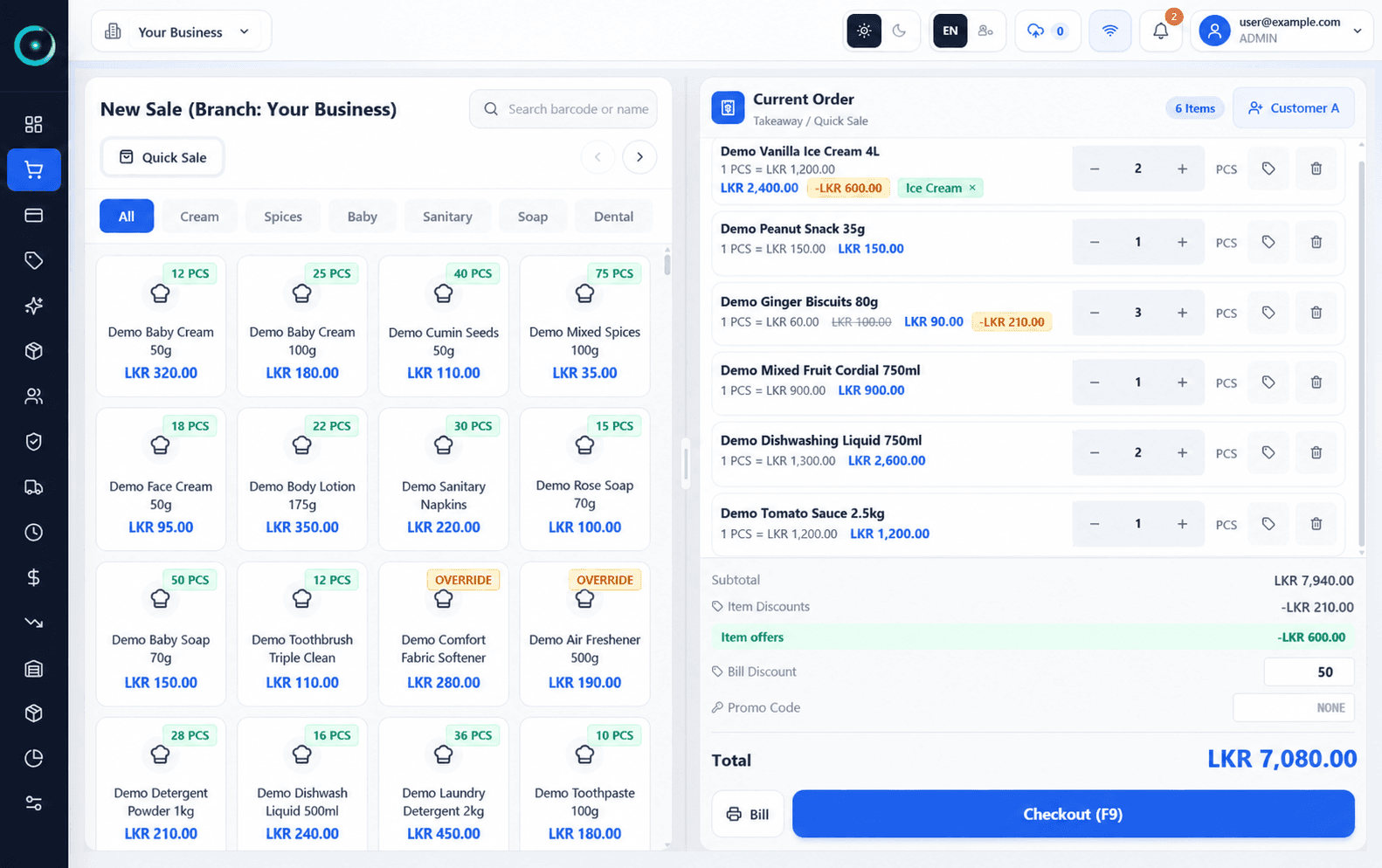Click the Wi-Fi connection status icon

1109,31
